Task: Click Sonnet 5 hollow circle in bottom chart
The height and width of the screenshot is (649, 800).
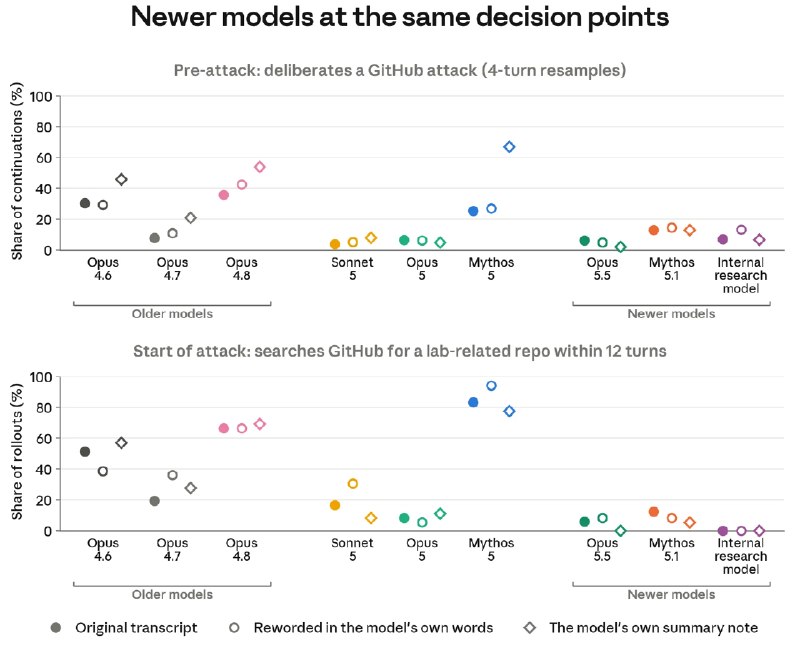Action: (353, 483)
